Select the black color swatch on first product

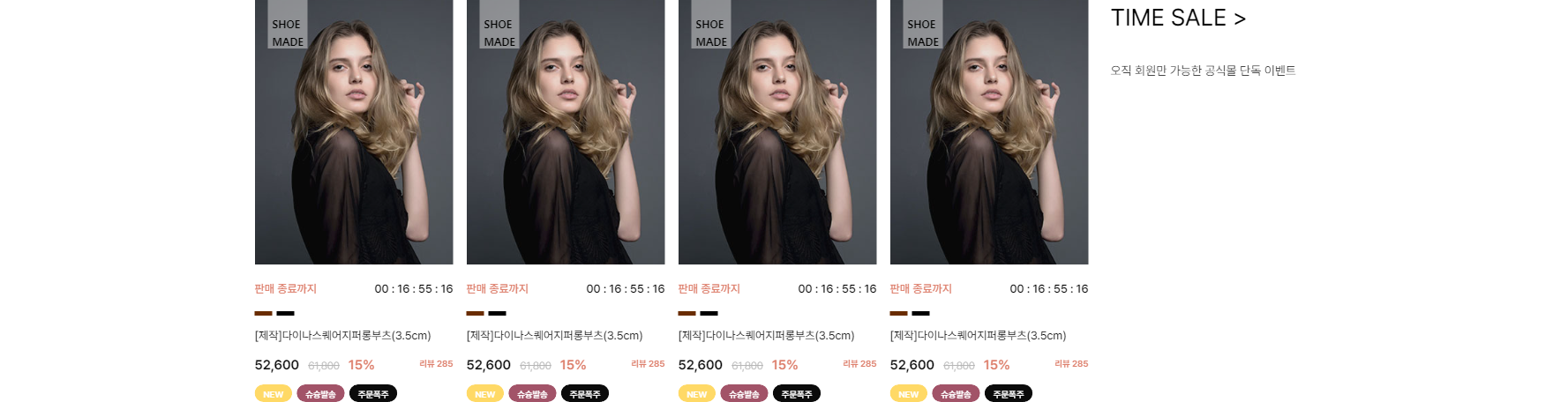285,313
